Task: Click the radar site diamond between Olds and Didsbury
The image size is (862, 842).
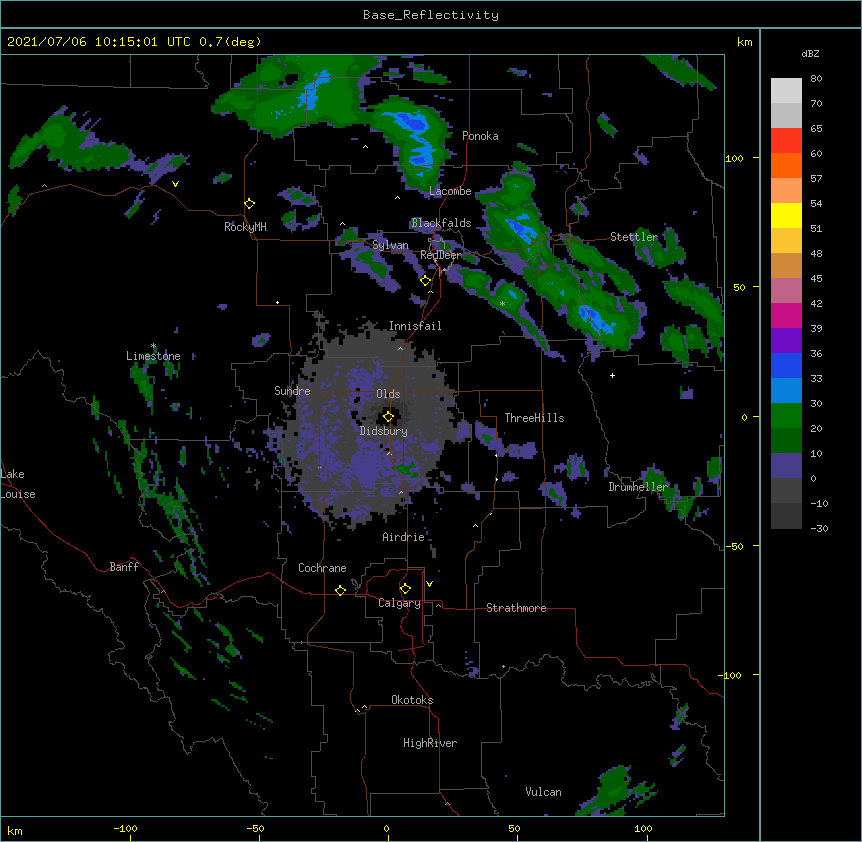Action: coord(388,417)
